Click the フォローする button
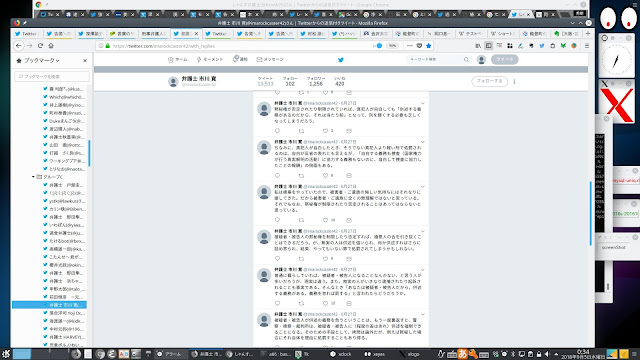Image resolution: width=640 pixels, height=360 pixels. click(x=489, y=81)
